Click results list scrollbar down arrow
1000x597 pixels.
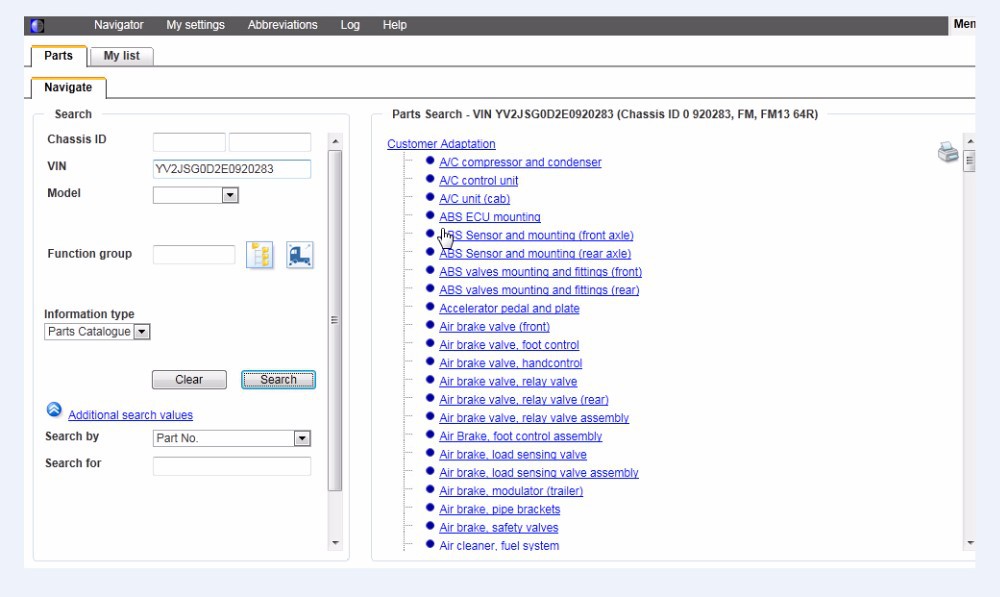(969, 543)
